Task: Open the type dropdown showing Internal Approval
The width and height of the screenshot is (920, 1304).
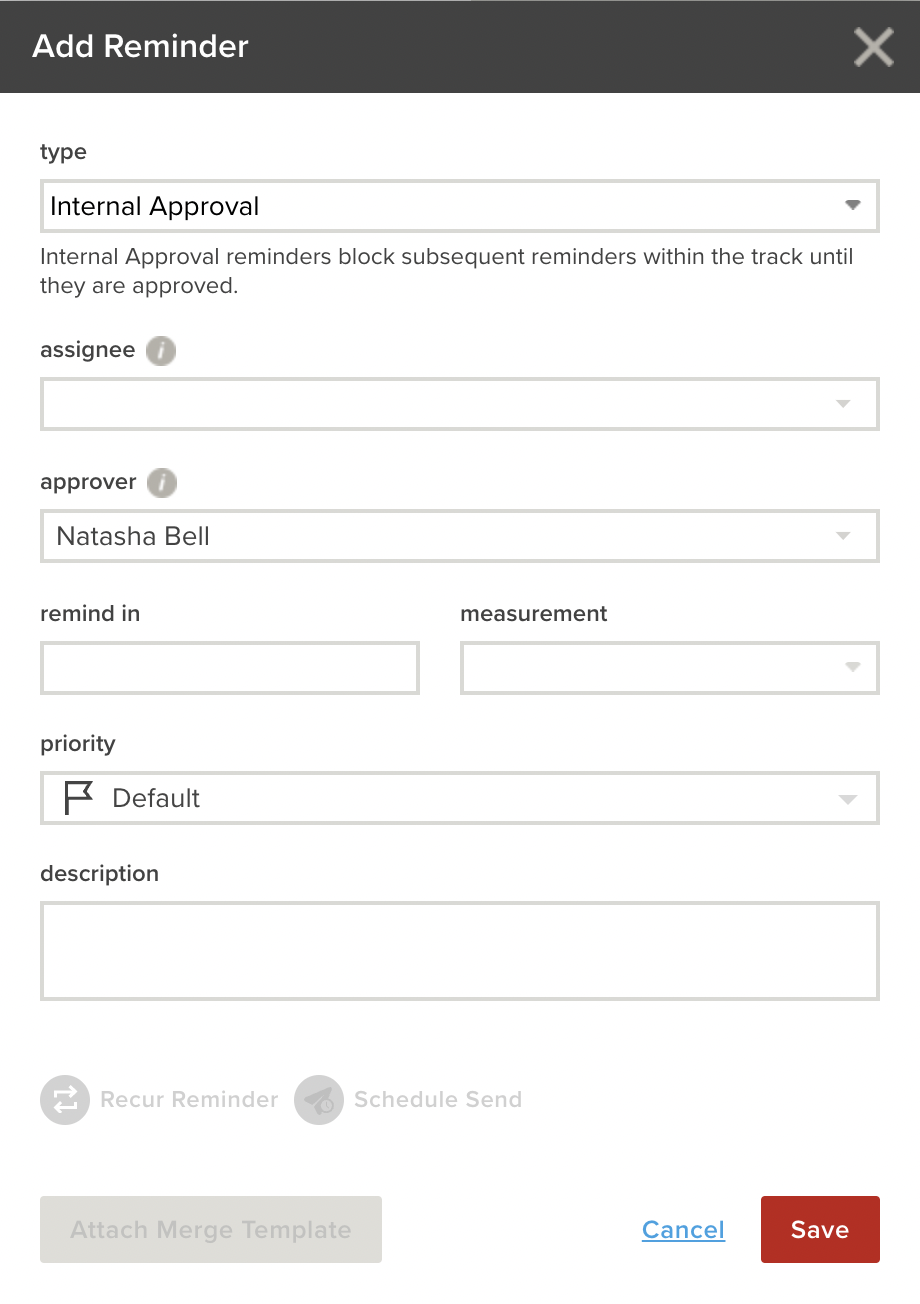Action: (460, 206)
